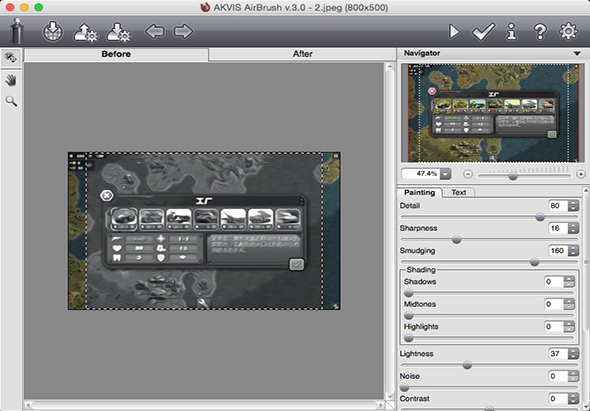Click the 47.4% zoom field
The height and width of the screenshot is (411, 590).
pos(421,174)
